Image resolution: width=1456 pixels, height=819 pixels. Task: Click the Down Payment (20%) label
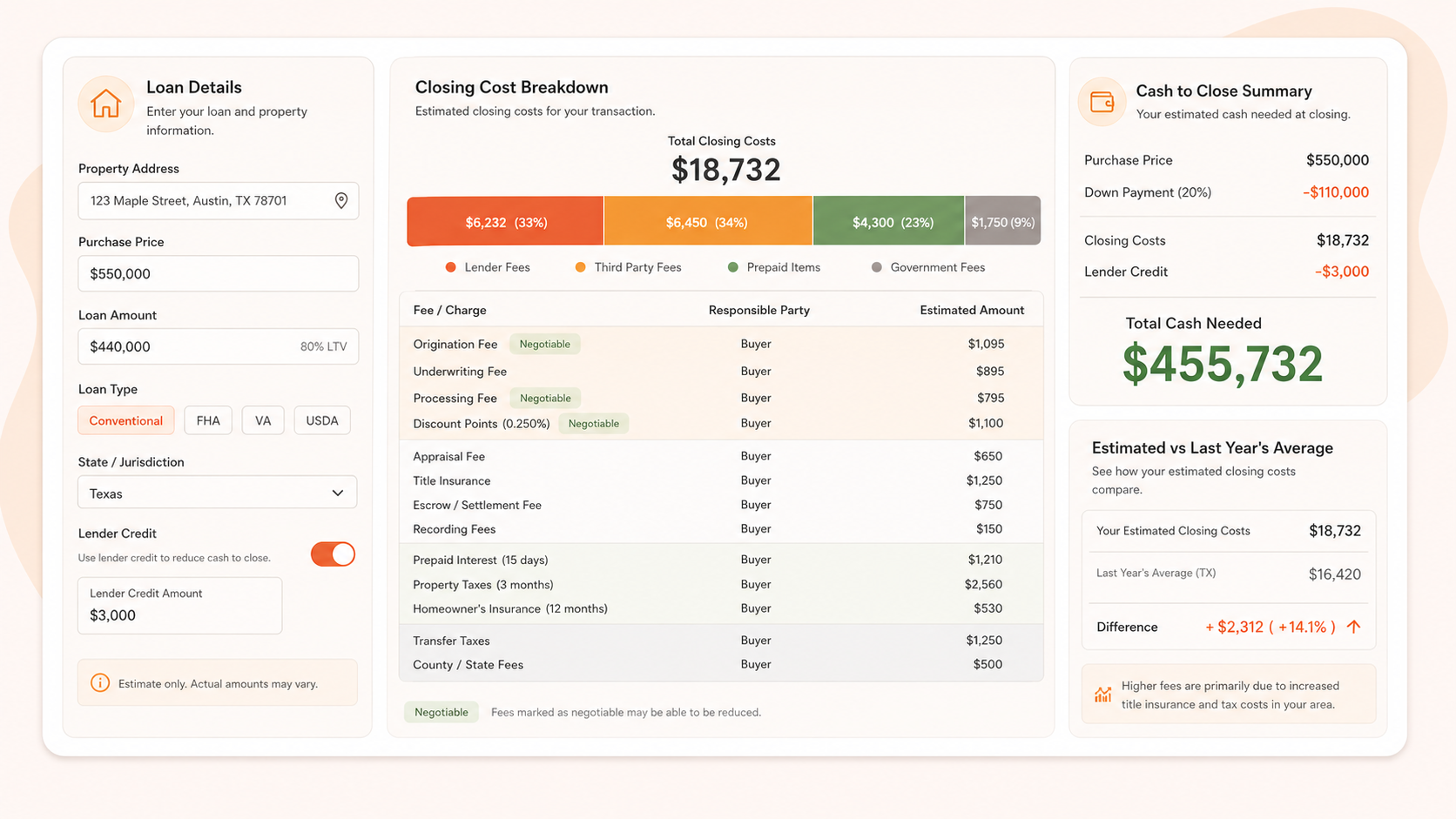(x=1148, y=192)
